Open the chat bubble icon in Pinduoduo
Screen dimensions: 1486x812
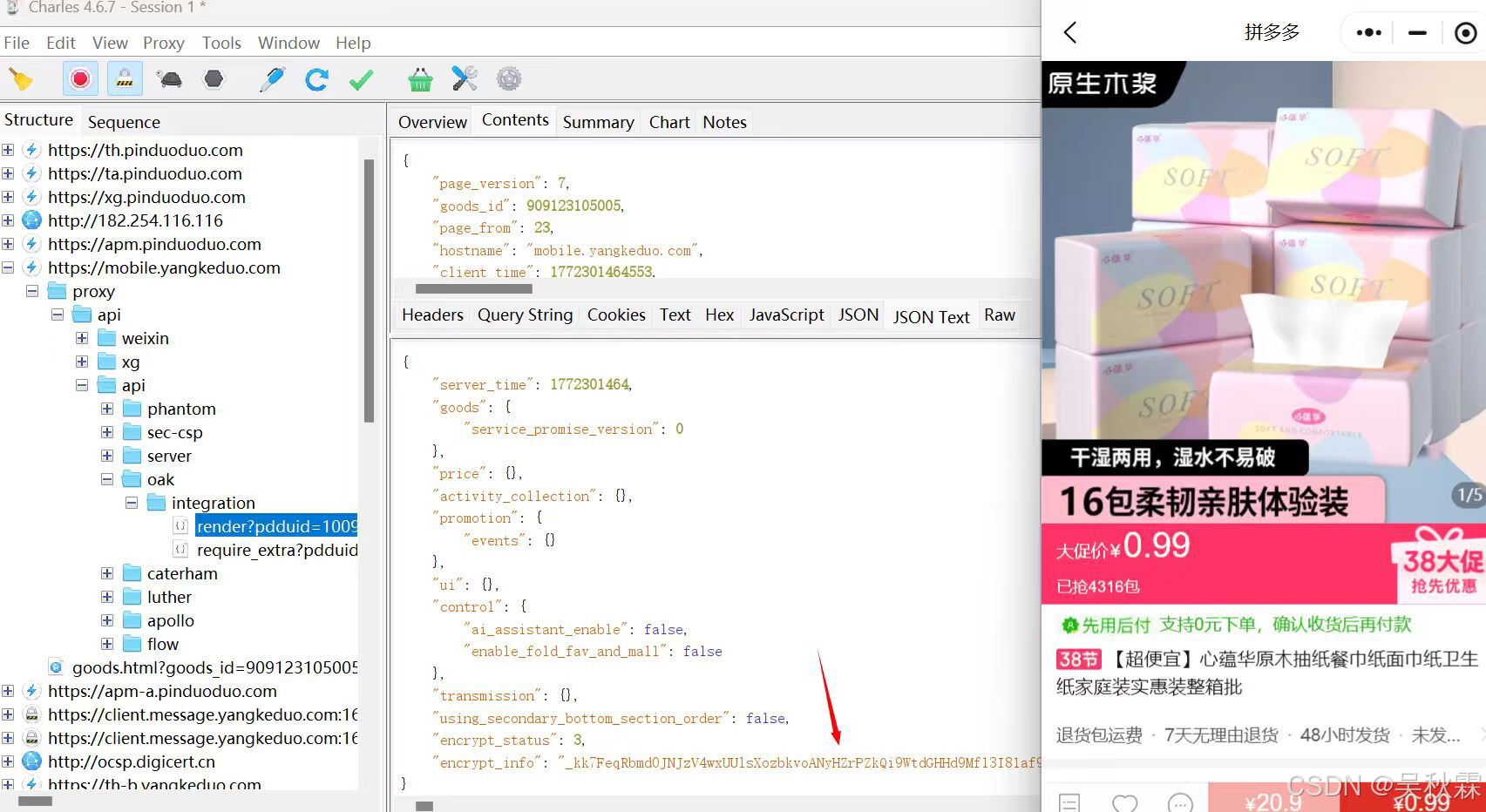(1180, 802)
